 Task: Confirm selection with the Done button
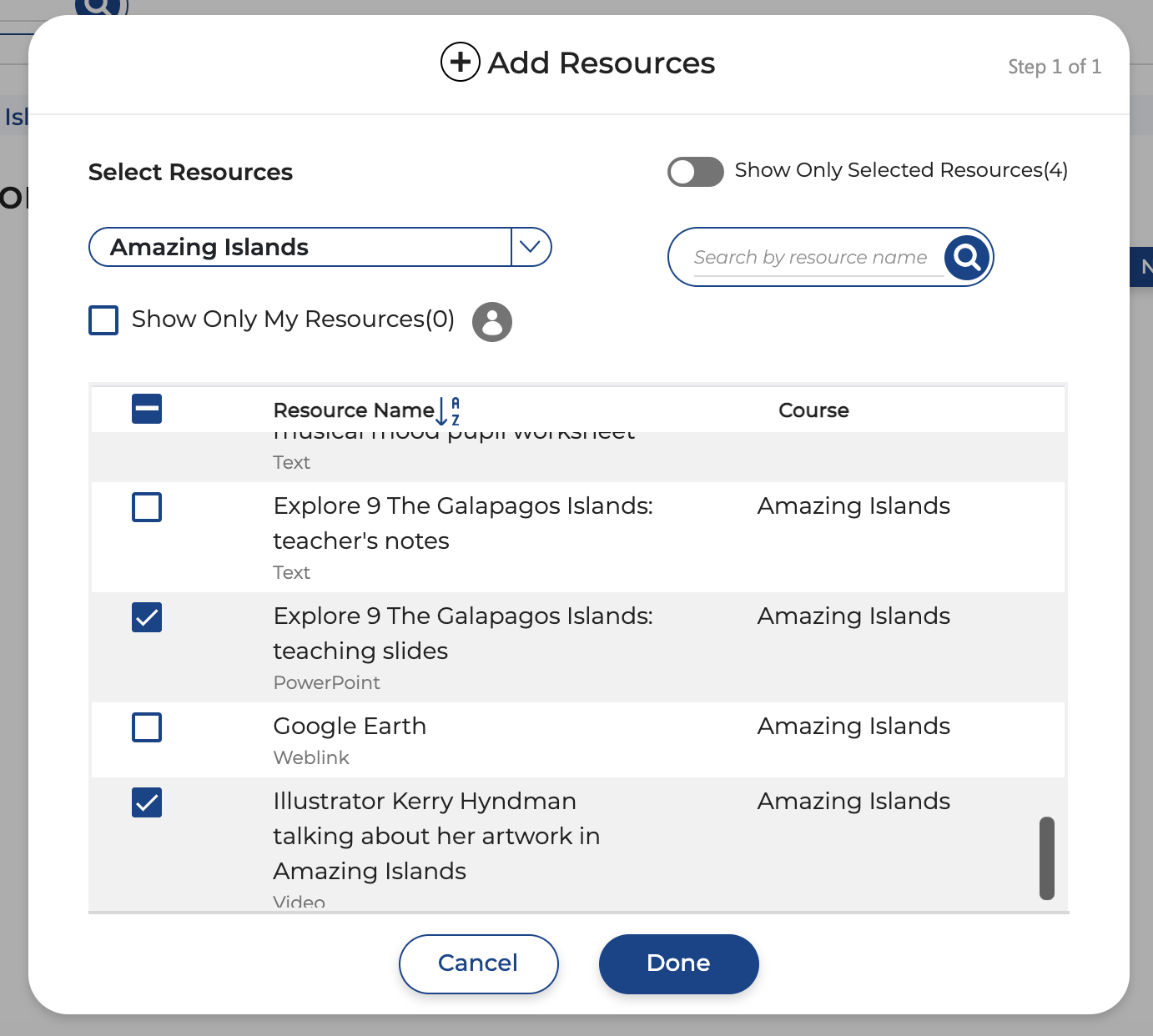[678, 963]
